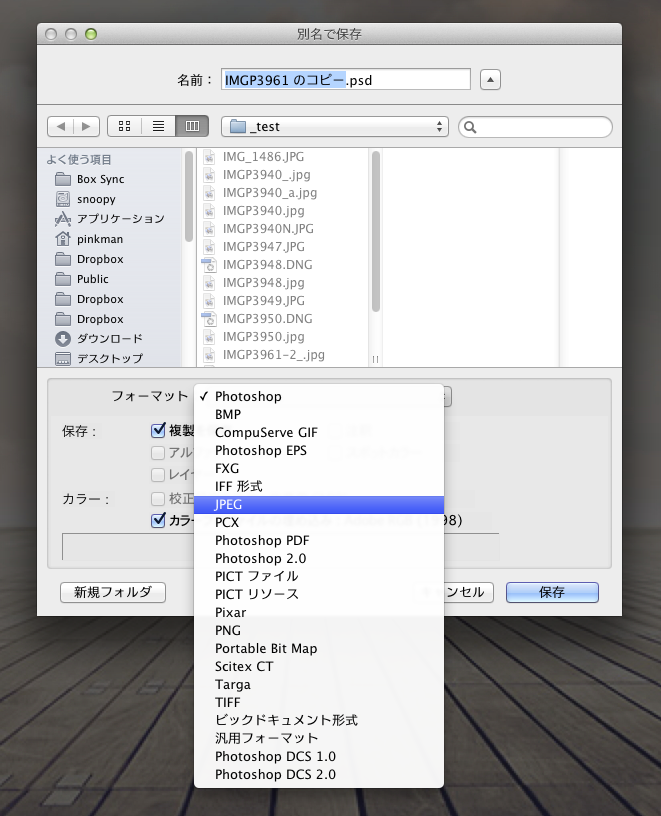661x816 pixels.
Task: Click the sidebar scrollbar
Action: 189,196
